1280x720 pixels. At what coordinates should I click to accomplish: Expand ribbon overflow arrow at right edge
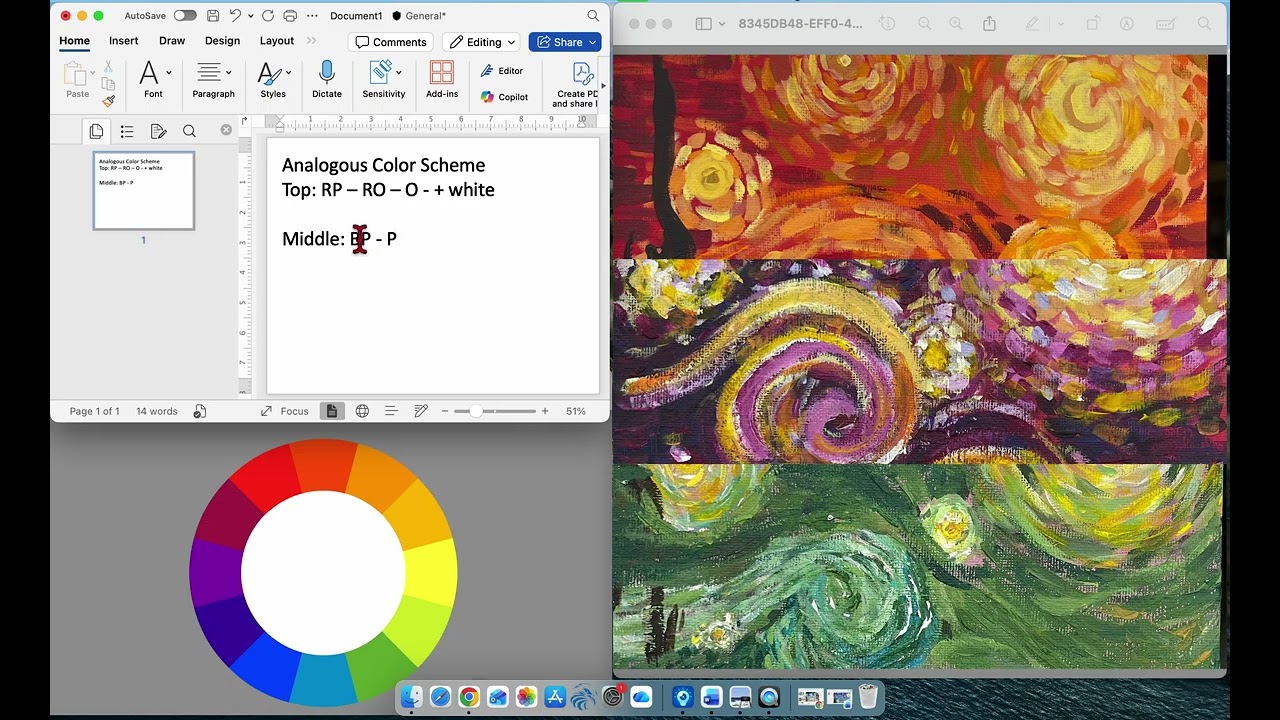(603, 86)
